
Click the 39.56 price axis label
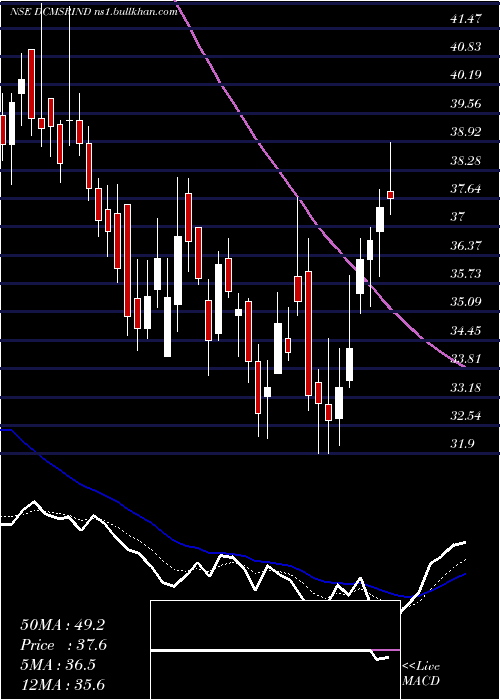466,104
